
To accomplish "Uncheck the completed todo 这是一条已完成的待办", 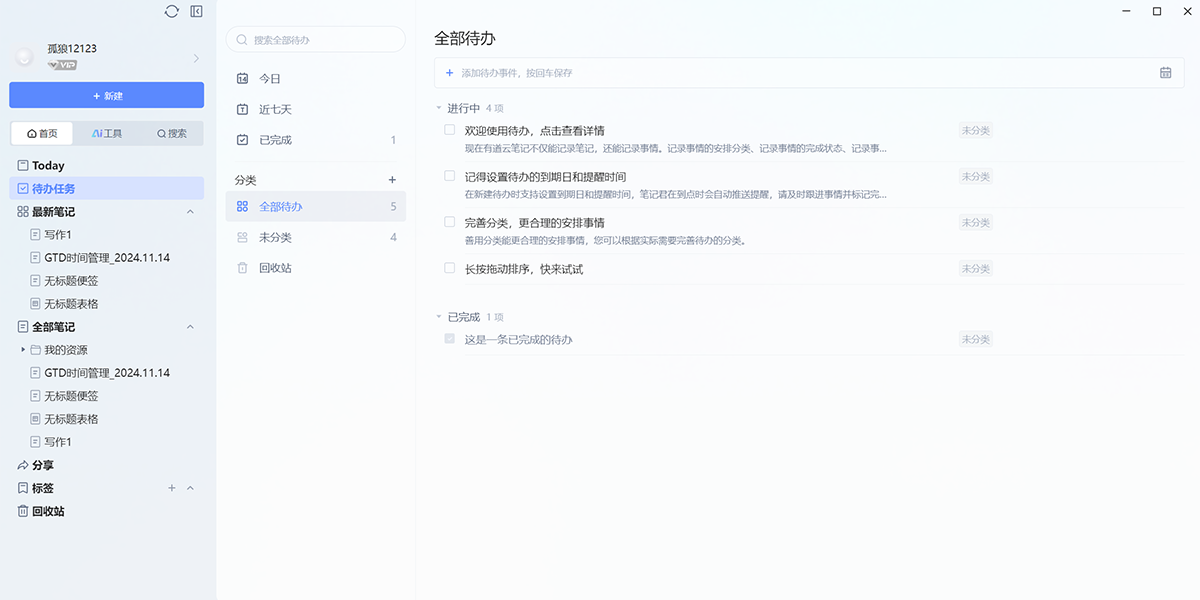I will [449, 338].
